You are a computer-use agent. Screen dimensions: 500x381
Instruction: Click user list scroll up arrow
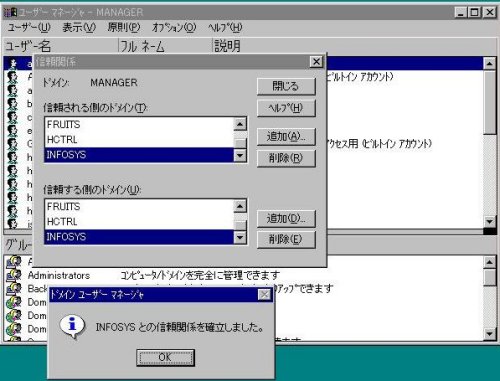coord(489,63)
